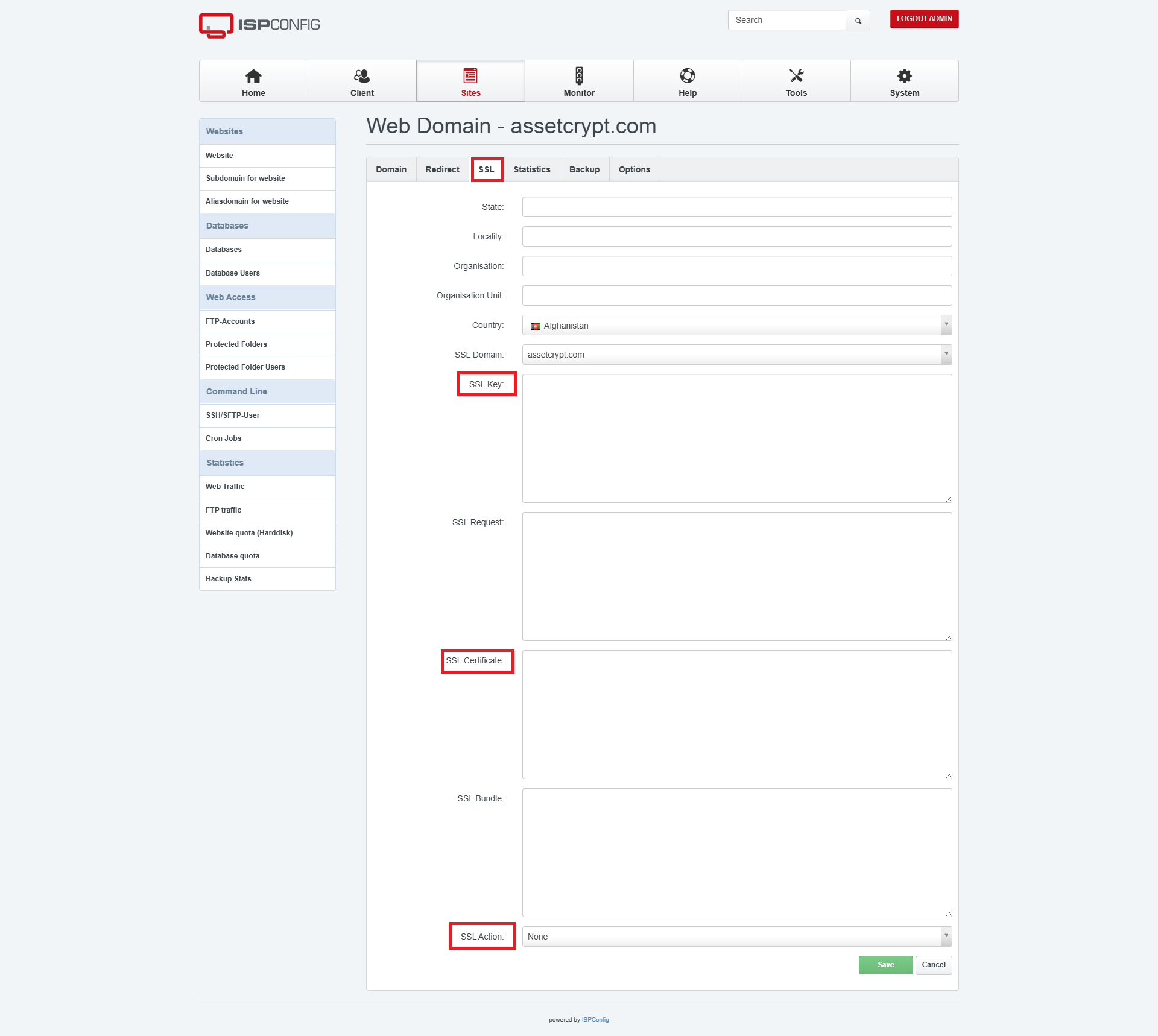Viewport: 1158px width, 1036px height.
Task: Click the Afghanistan flag icon
Action: point(535,326)
